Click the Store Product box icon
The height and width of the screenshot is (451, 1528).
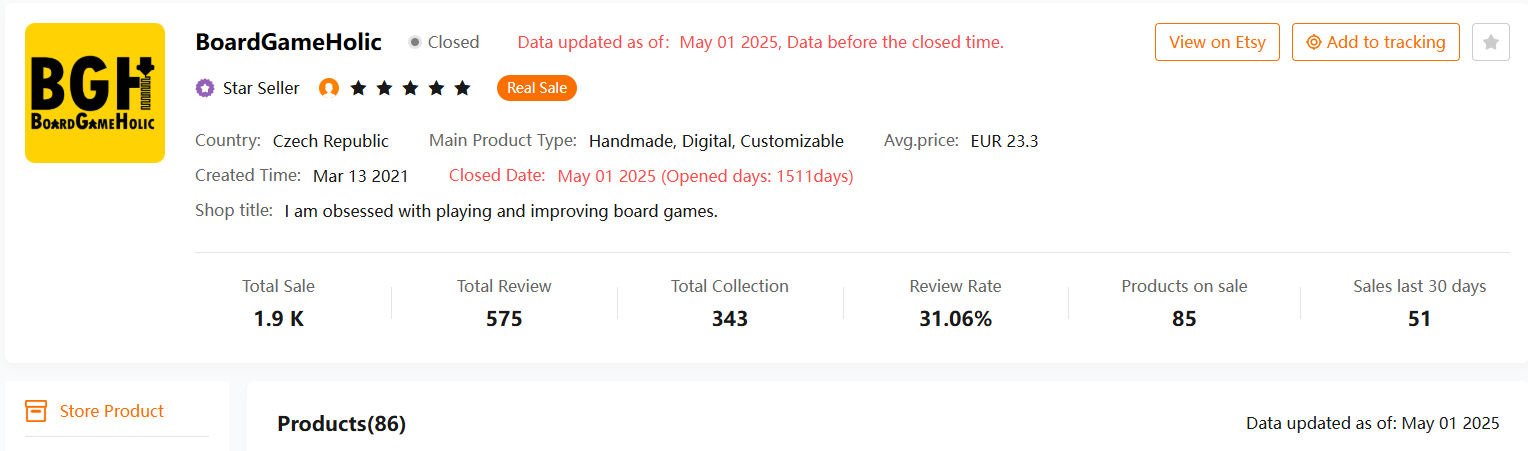coord(36,411)
